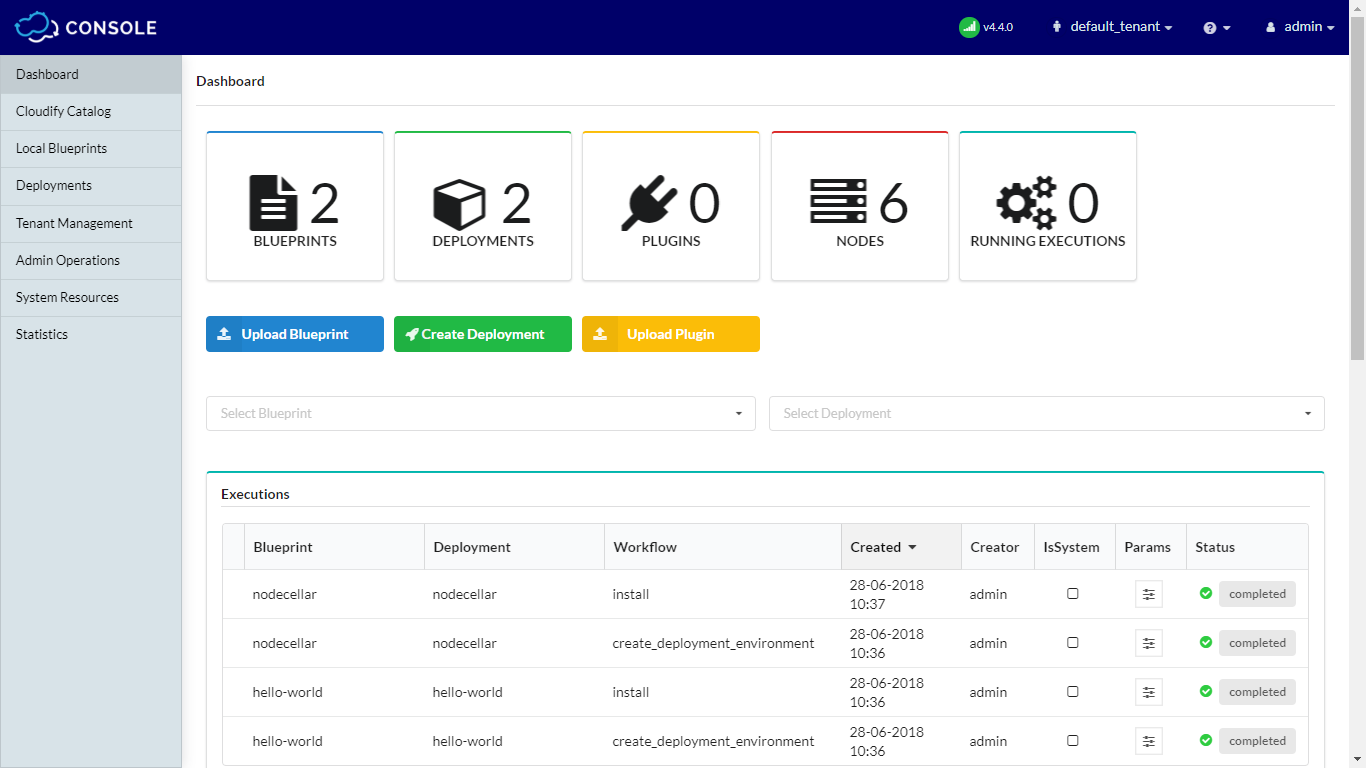This screenshot has height=768, width=1366.
Task: Click green check icon for hello-world install
Action: pyautogui.click(x=1206, y=691)
